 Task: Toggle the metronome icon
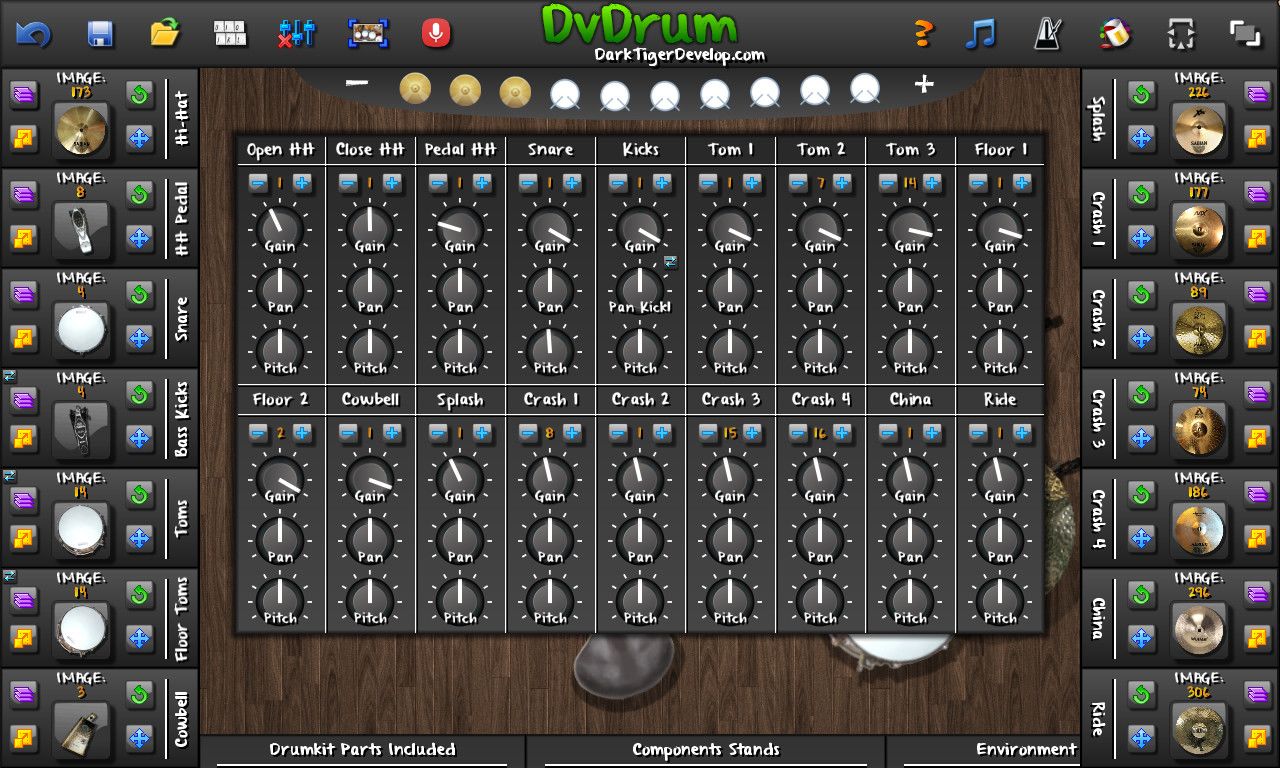(1047, 34)
